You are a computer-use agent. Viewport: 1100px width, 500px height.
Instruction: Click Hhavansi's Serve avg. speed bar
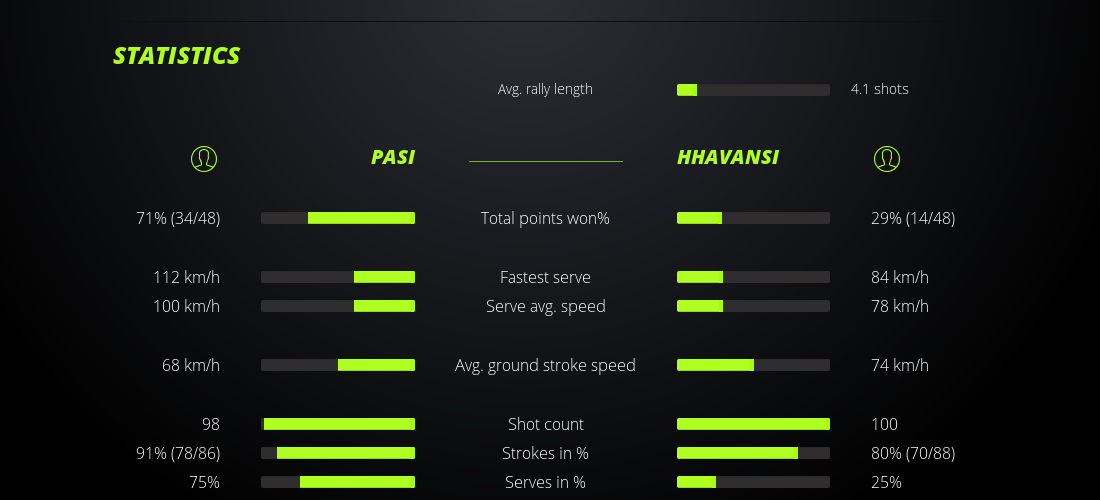pyautogui.click(x=753, y=306)
